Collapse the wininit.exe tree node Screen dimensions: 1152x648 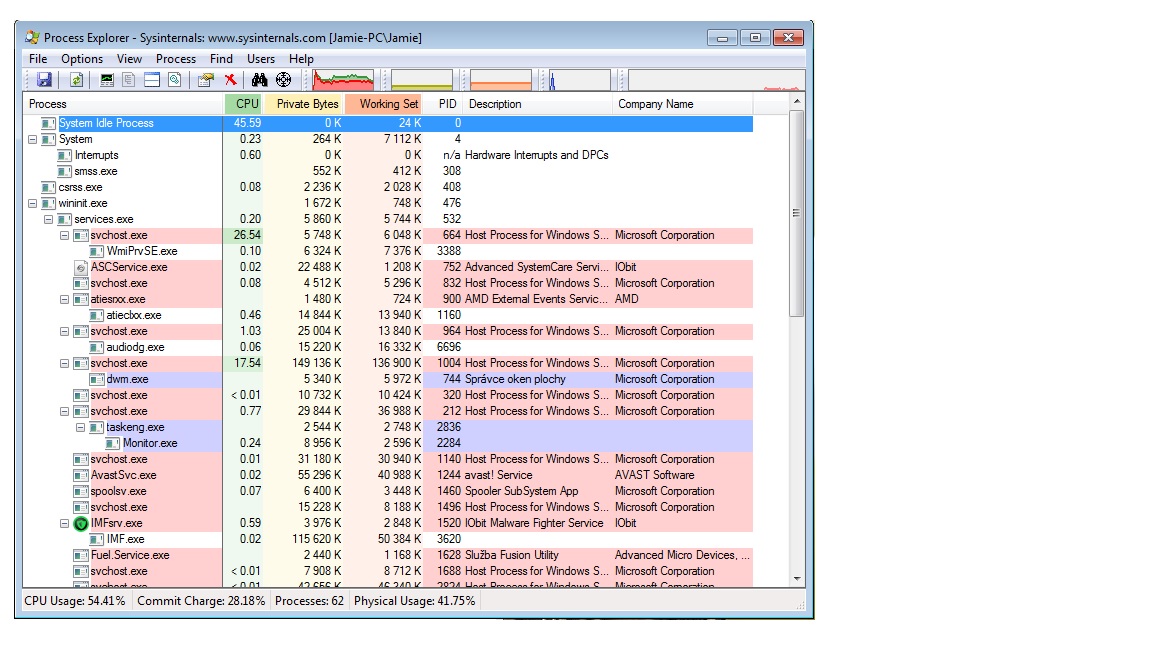32,204
